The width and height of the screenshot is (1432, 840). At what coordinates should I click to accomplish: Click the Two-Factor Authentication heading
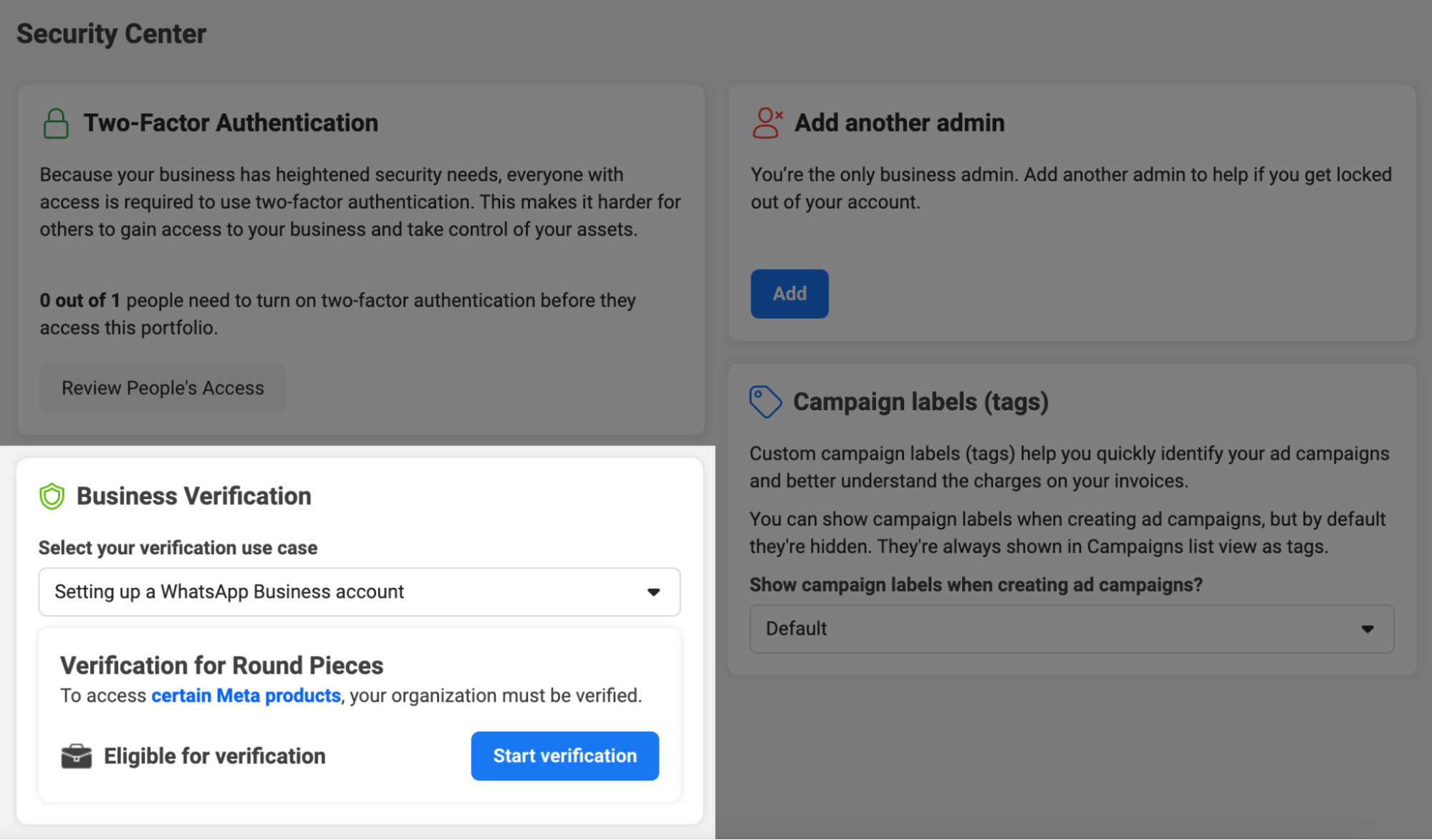point(231,122)
